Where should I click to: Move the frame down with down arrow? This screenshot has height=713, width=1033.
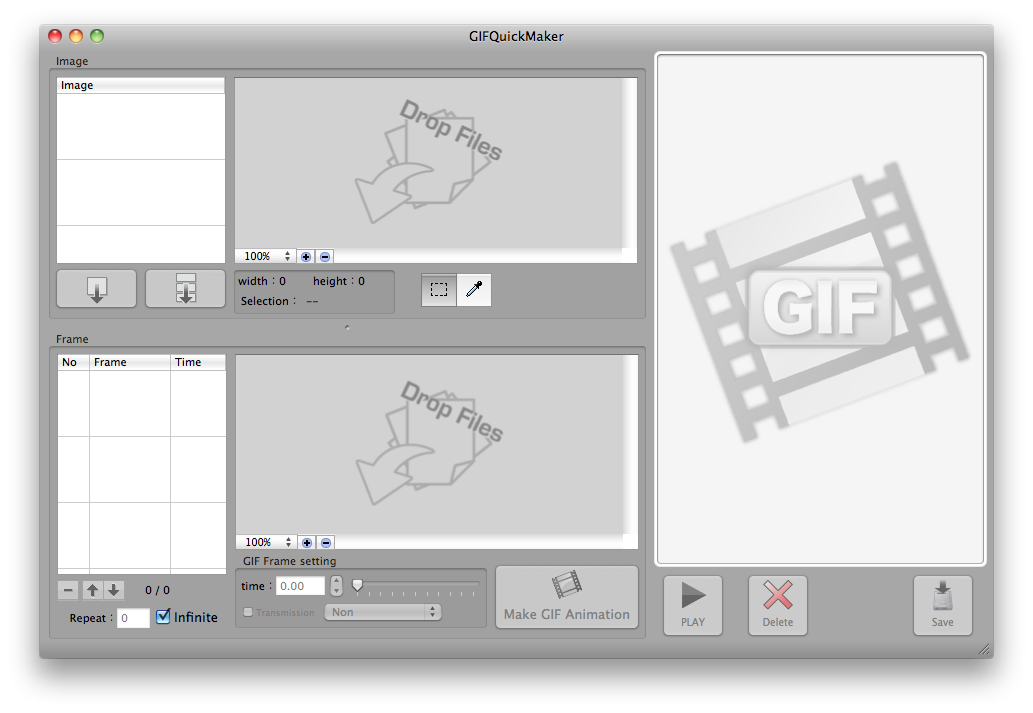click(x=113, y=590)
